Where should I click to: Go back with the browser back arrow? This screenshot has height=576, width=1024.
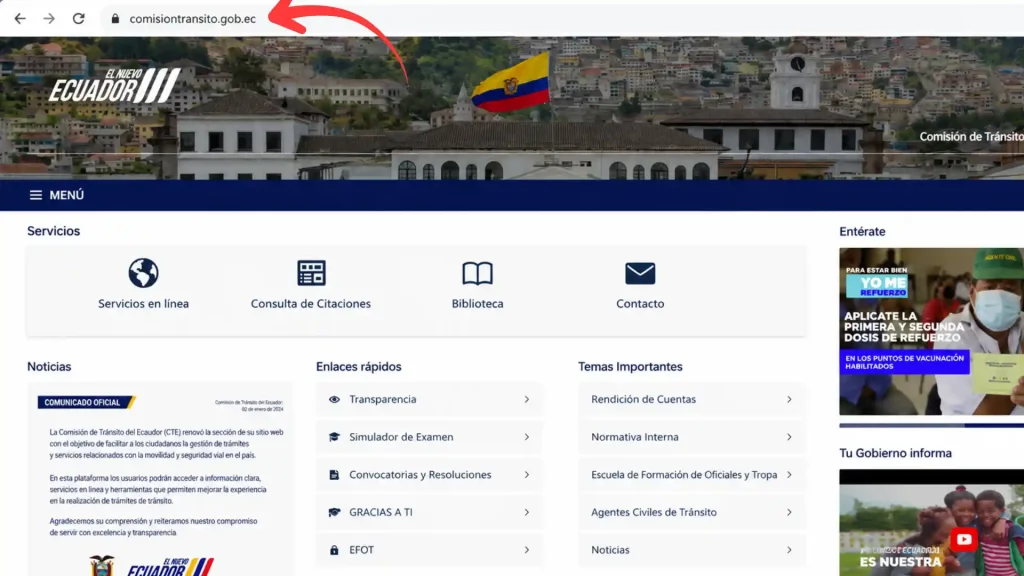click(x=20, y=19)
